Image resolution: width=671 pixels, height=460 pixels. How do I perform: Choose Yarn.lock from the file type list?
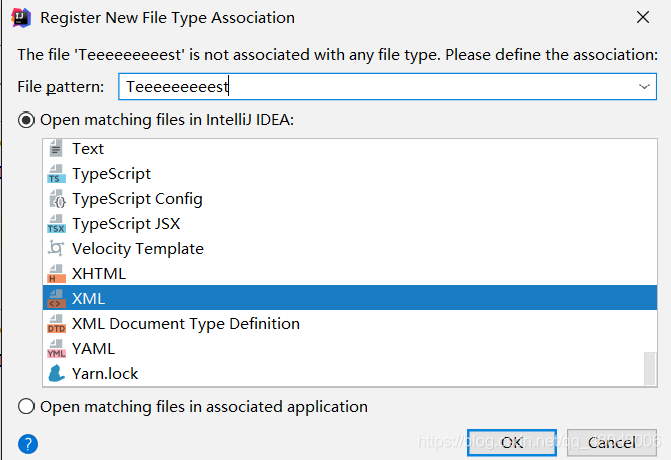point(350,374)
